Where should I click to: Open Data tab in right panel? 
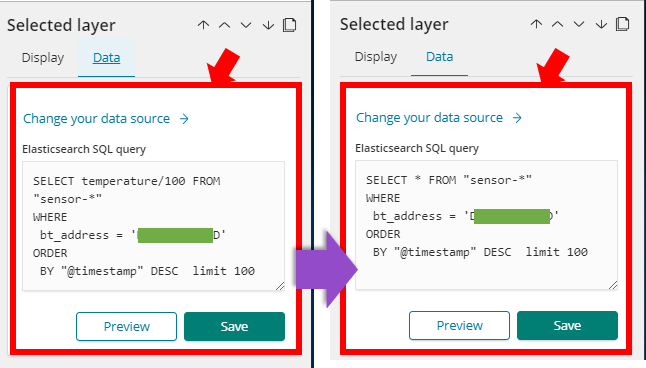(439, 57)
